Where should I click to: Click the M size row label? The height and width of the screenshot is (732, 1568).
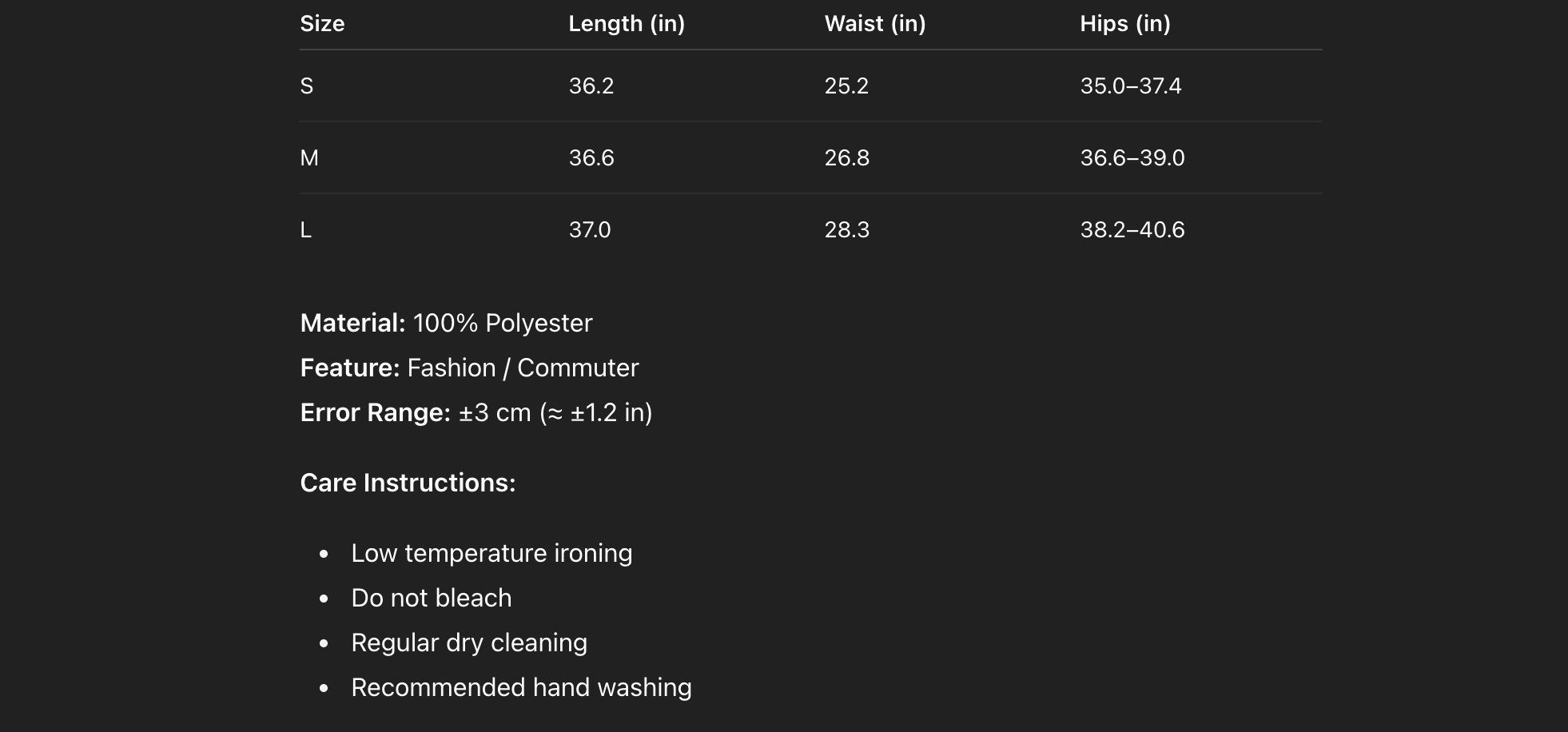pos(309,158)
